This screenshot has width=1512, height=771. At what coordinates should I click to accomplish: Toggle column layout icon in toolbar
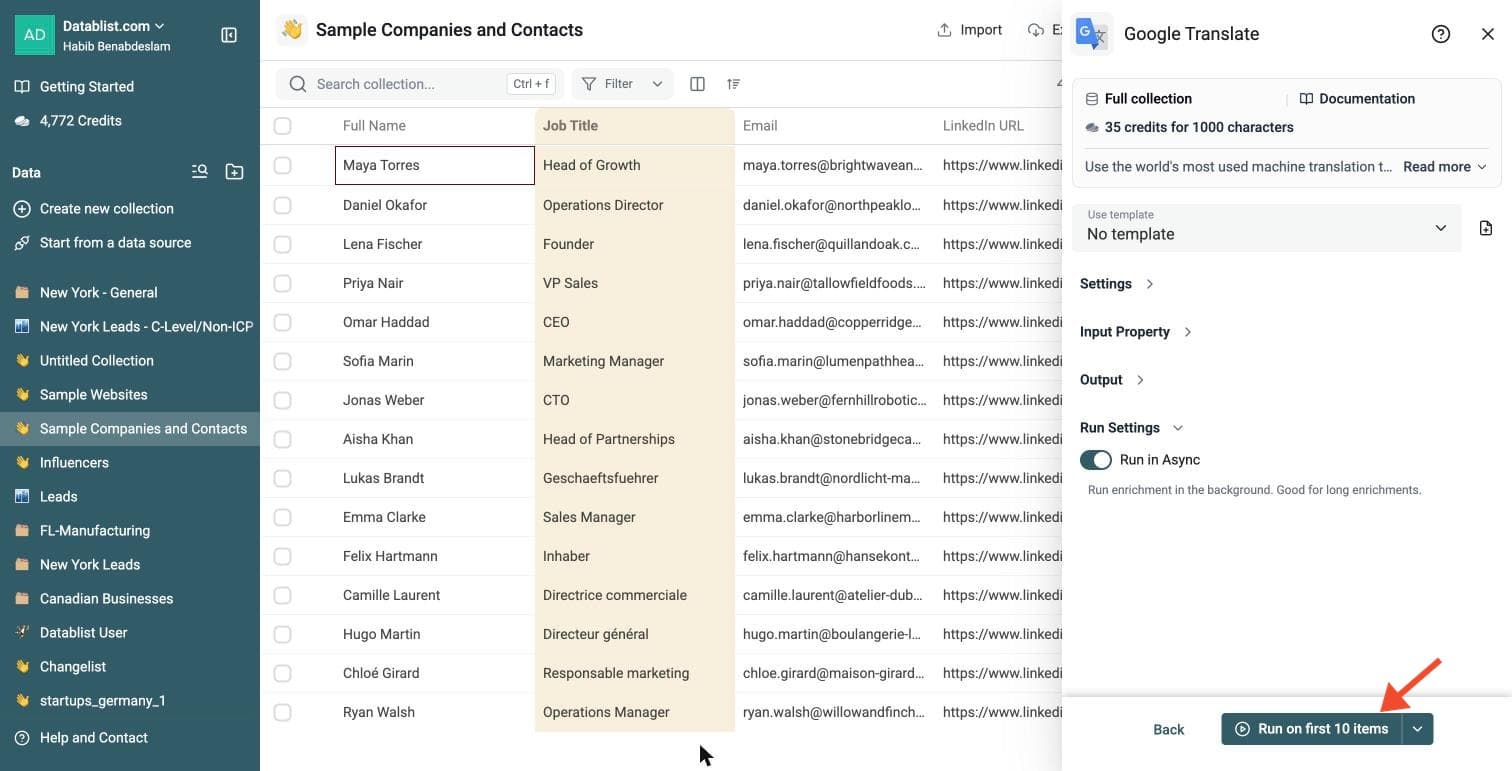coord(698,84)
